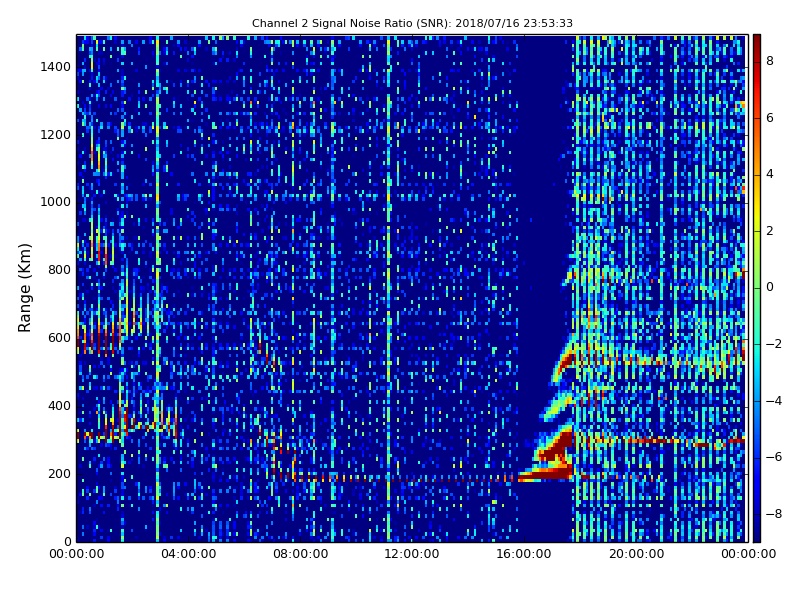Click the y-axis tick label 1000
The height and width of the screenshot is (600, 800).
(56, 202)
